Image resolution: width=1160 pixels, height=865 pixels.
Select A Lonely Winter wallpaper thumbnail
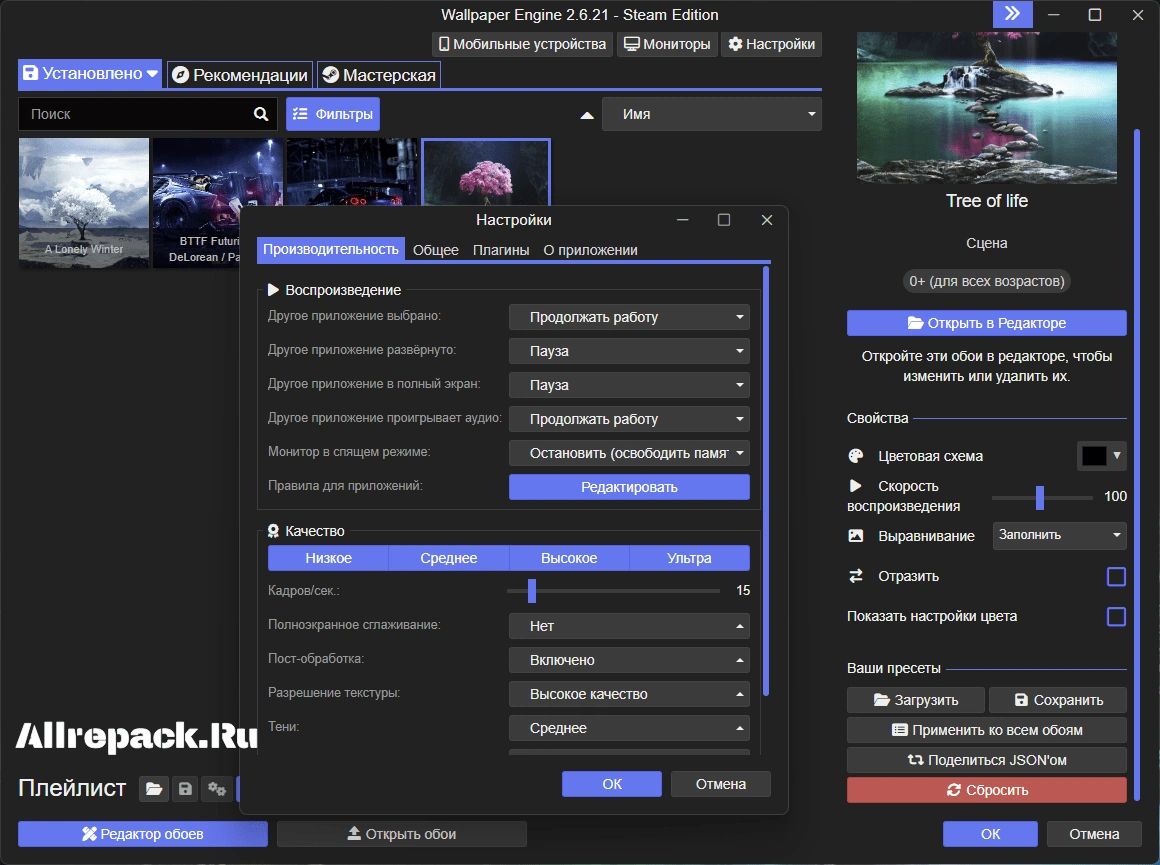(x=84, y=203)
